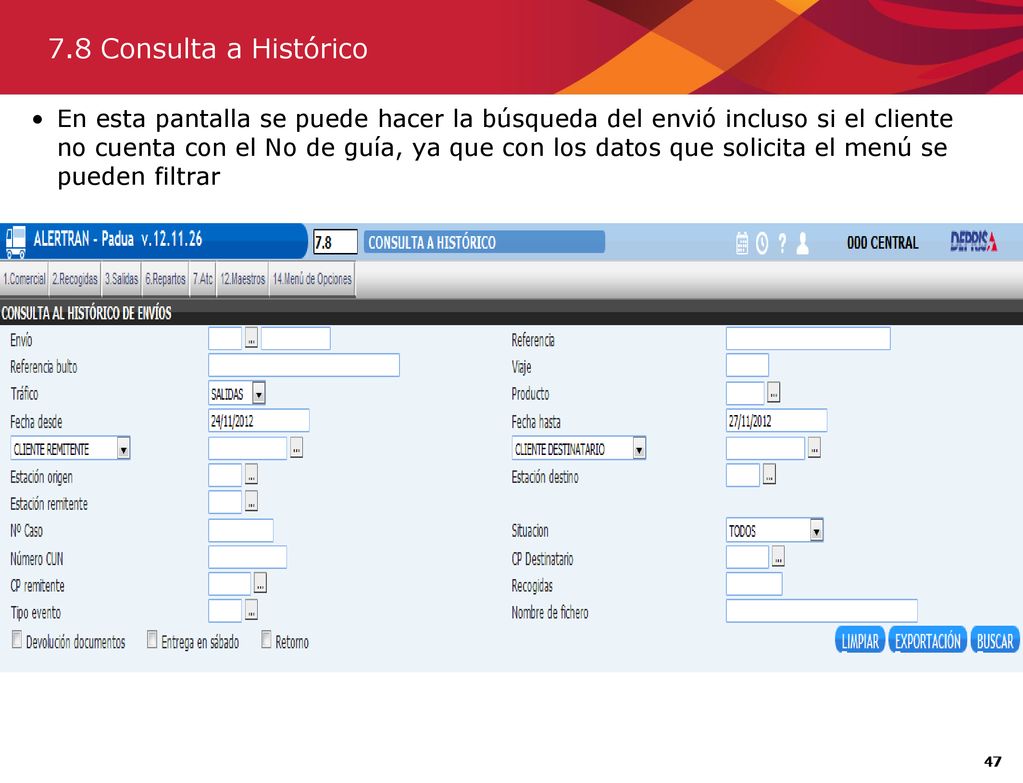Open lookup for Cliente Destinatario field

[814, 448]
